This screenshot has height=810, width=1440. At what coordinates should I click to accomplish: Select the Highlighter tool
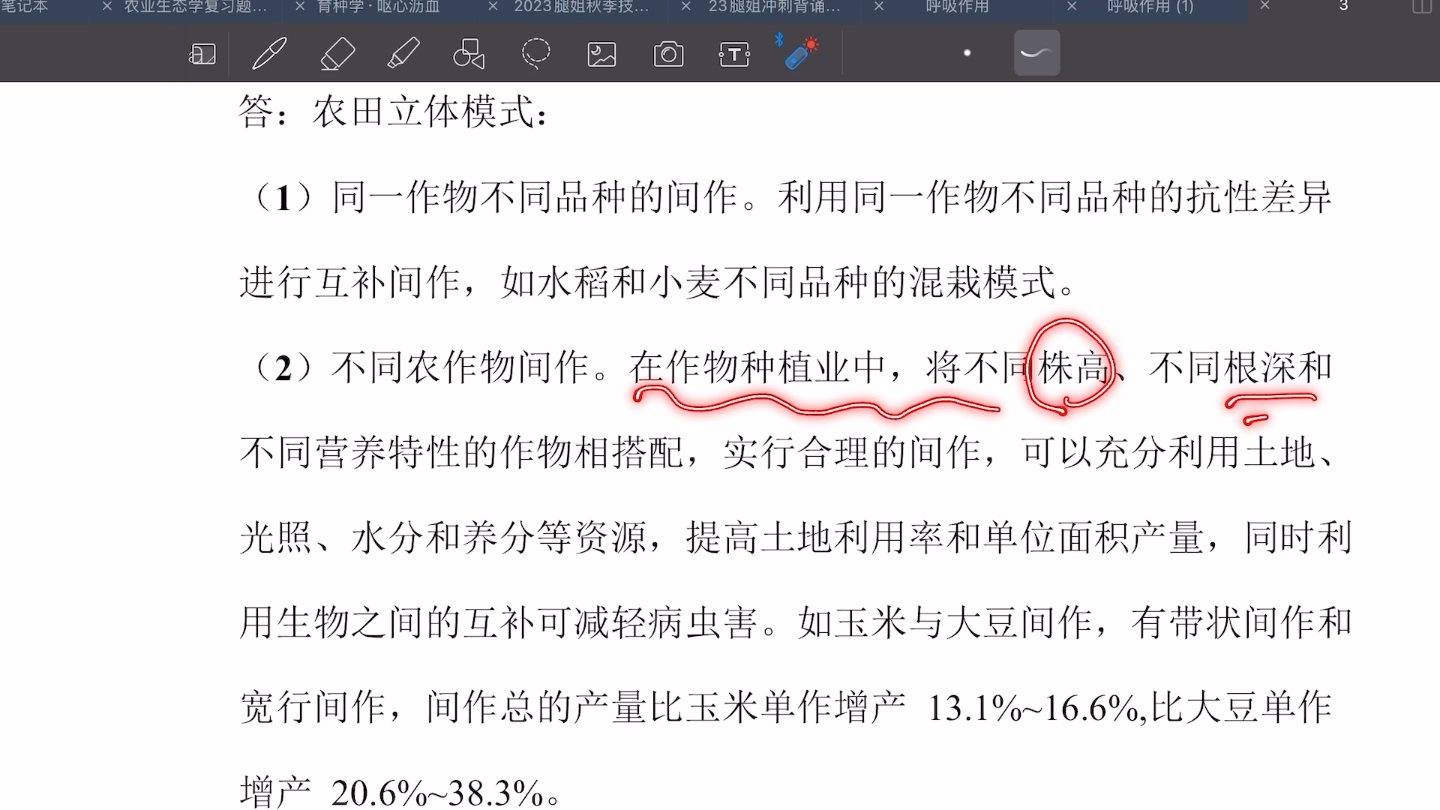403,53
